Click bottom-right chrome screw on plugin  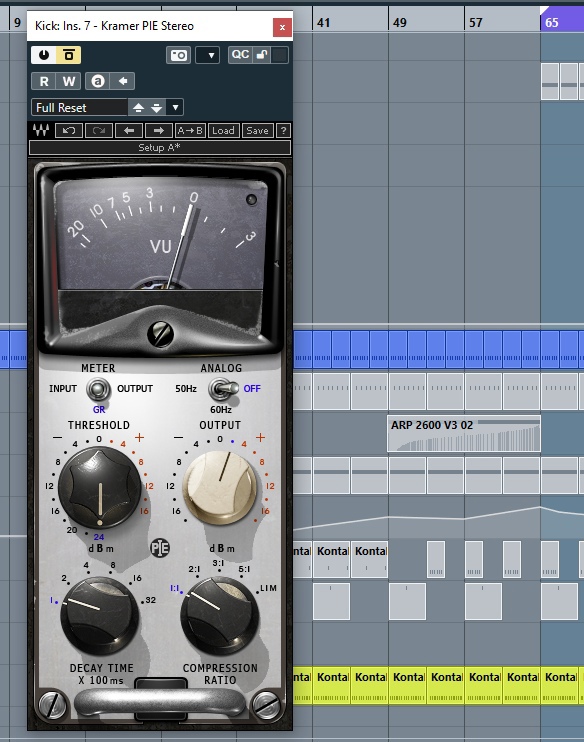coord(266,704)
